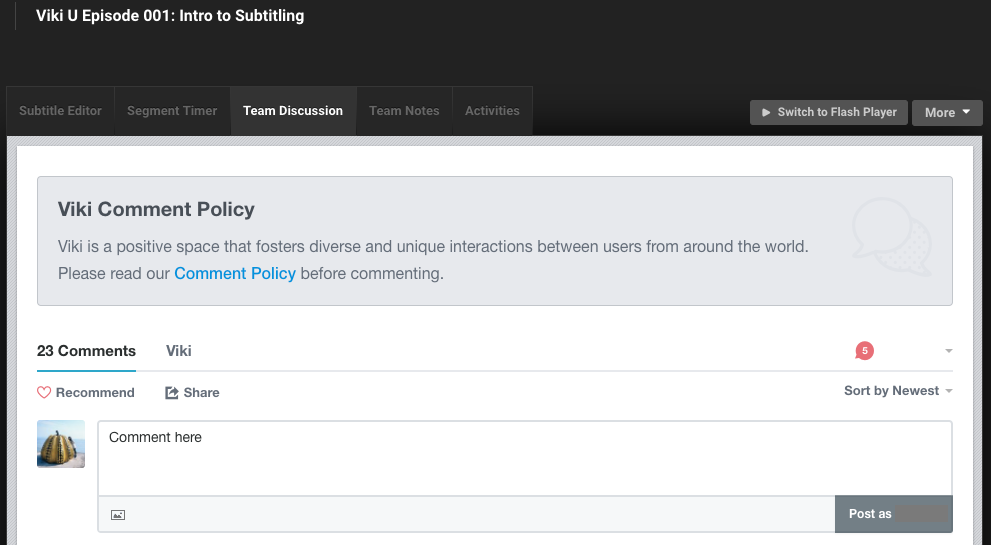Viewport: 991px width, 545px height.
Task: Open the Comment Policy link
Action: tap(235, 273)
